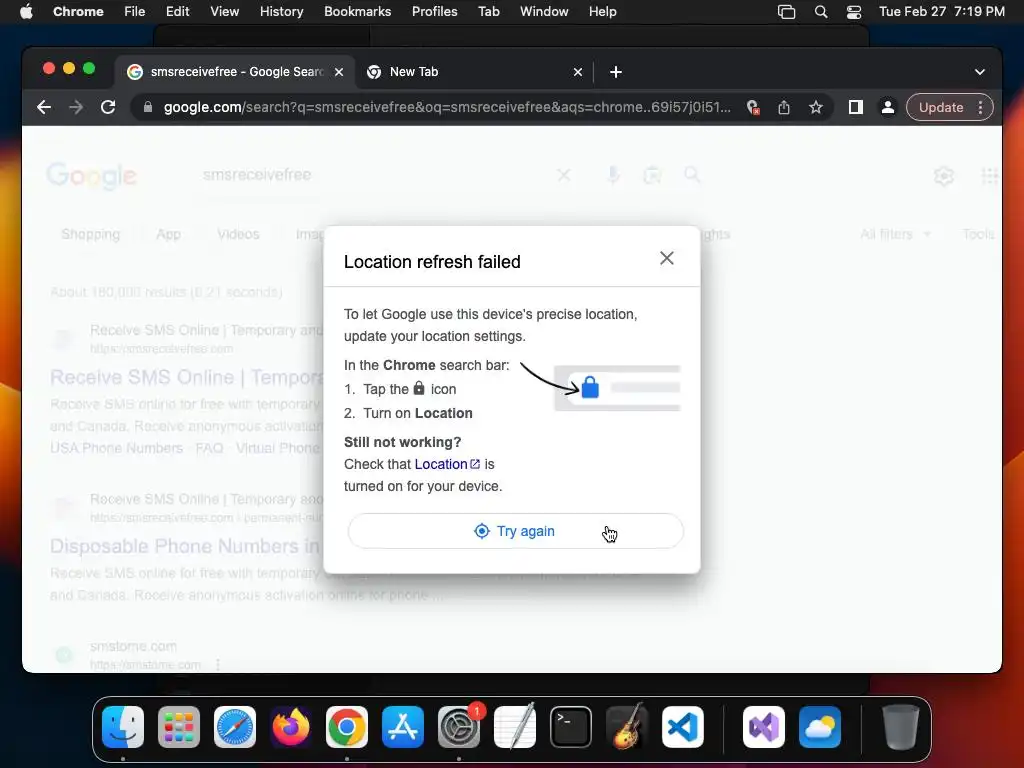Open Chrome three-dot menu
This screenshot has height=768, width=1024.
(x=981, y=107)
